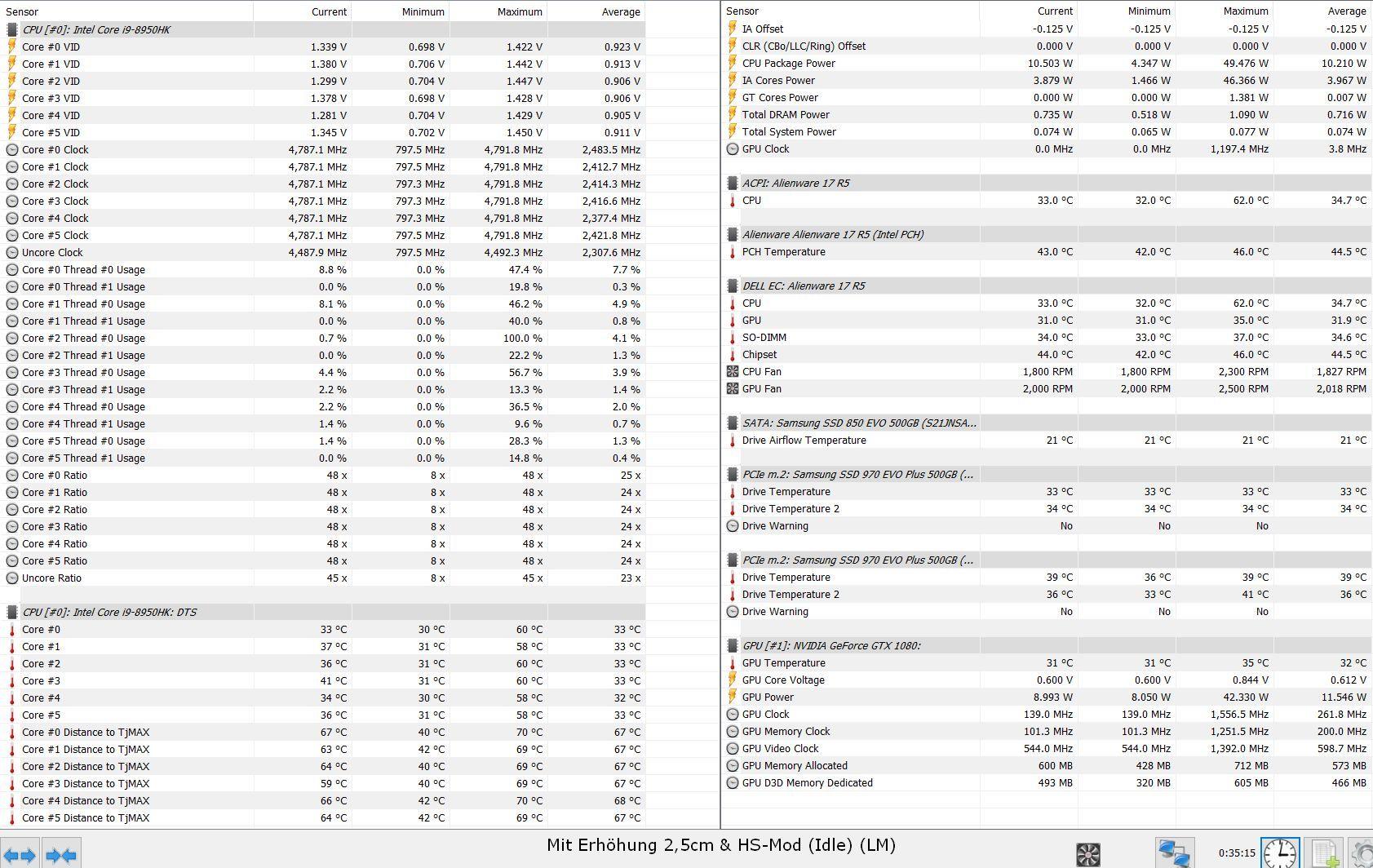This screenshot has width=1373, height=868.
Task: Click lightning icon beside CPU Package Power
Action: [x=733, y=64]
